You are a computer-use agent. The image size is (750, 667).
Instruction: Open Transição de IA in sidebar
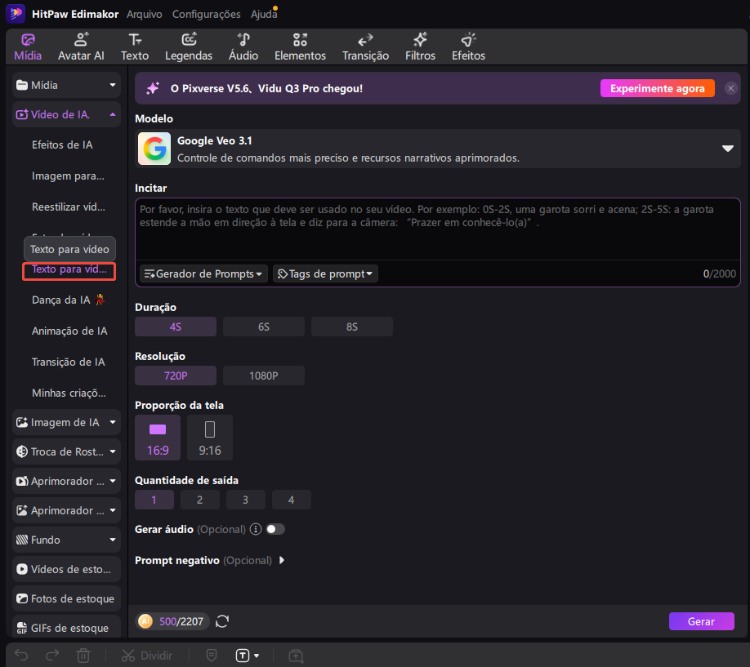point(68,362)
